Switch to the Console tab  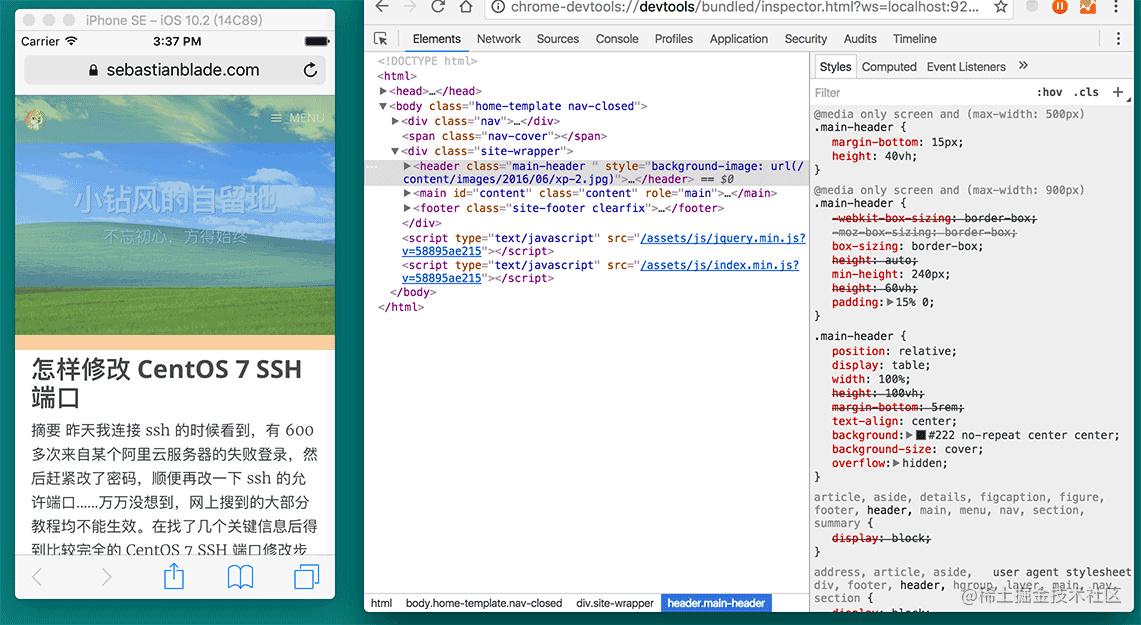[x=616, y=38]
